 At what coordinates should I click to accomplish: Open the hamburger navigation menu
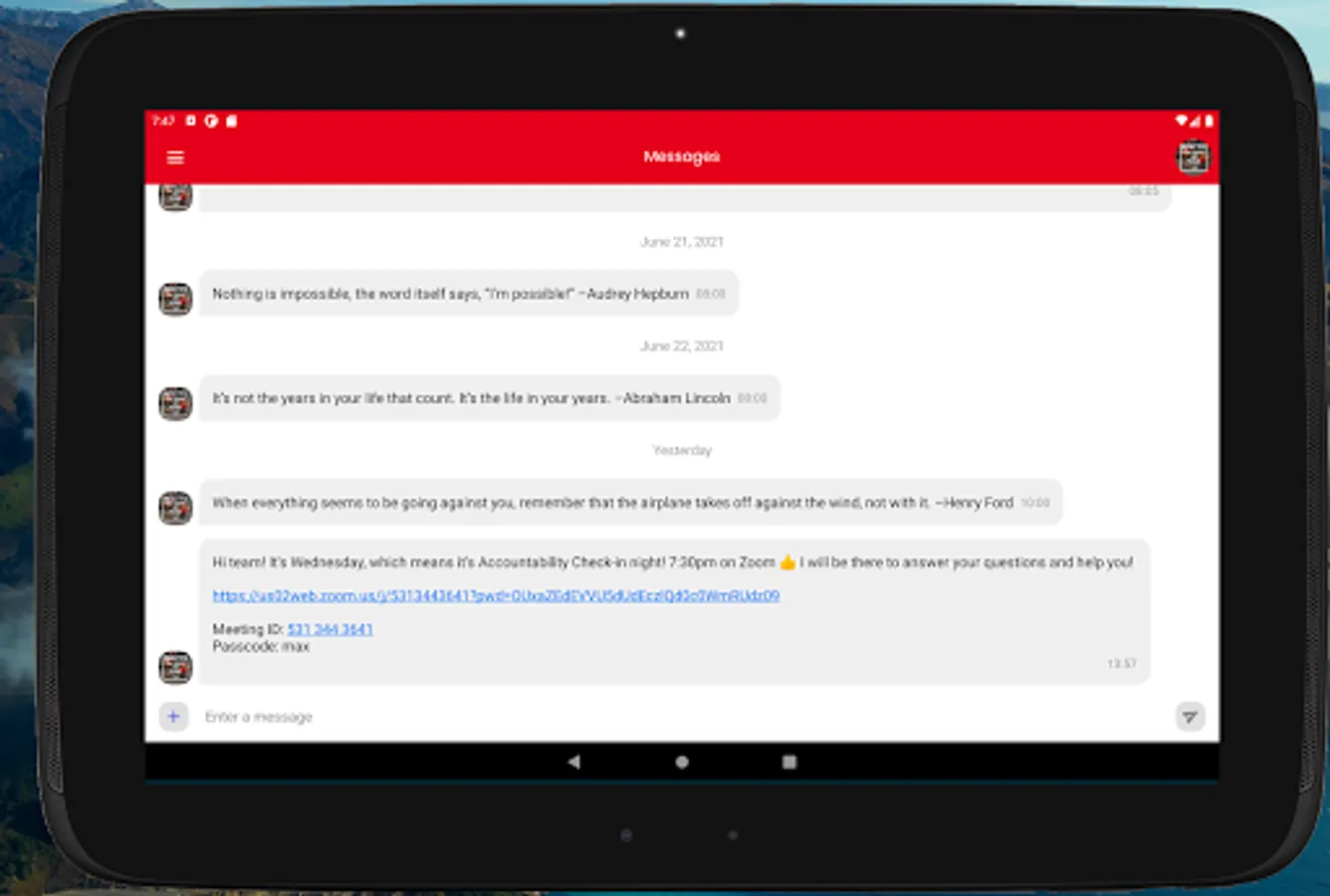pyautogui.click(x=175, y=157)
